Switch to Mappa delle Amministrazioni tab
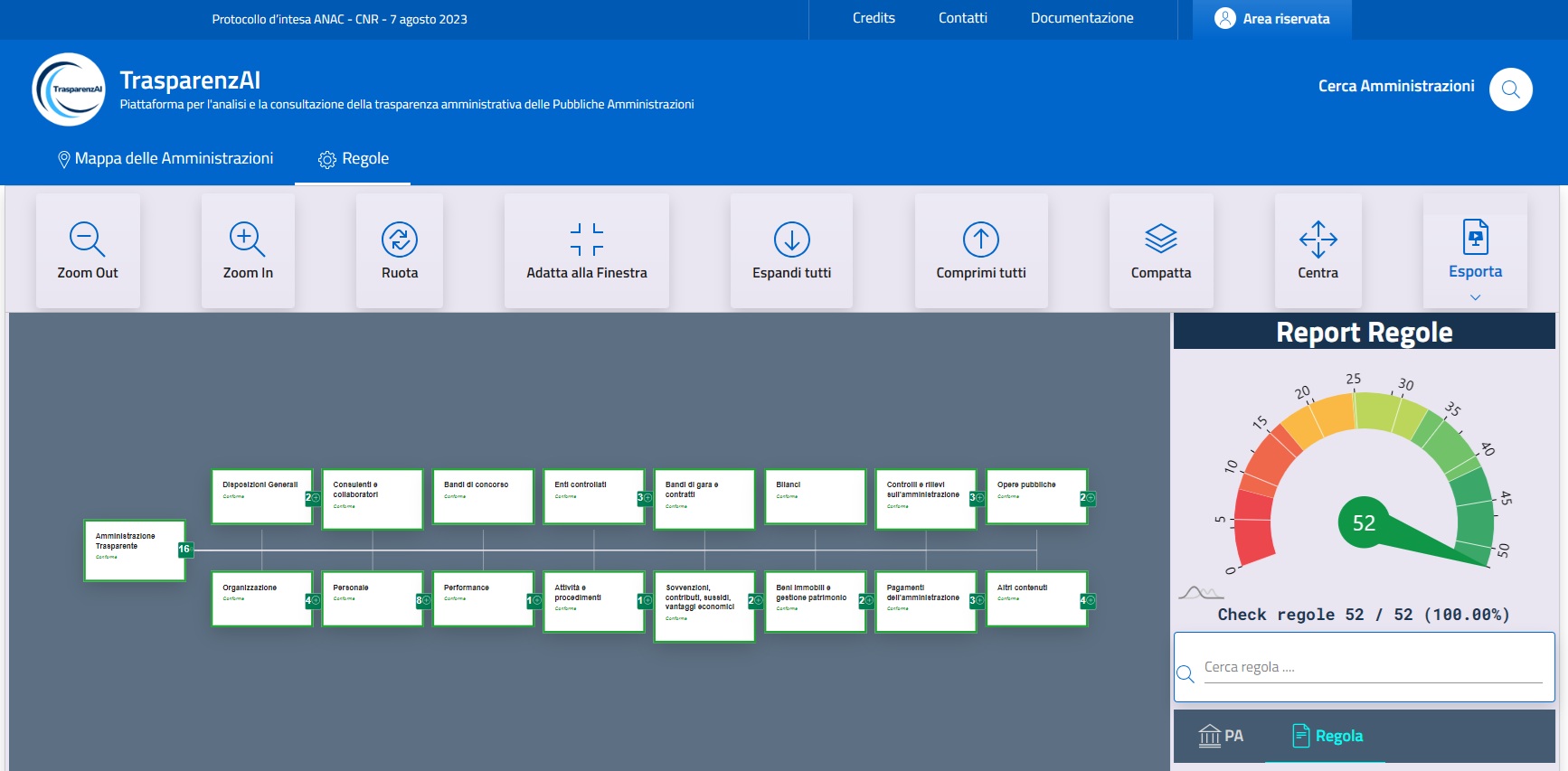 pyautogui.click(x=165, y=159)
